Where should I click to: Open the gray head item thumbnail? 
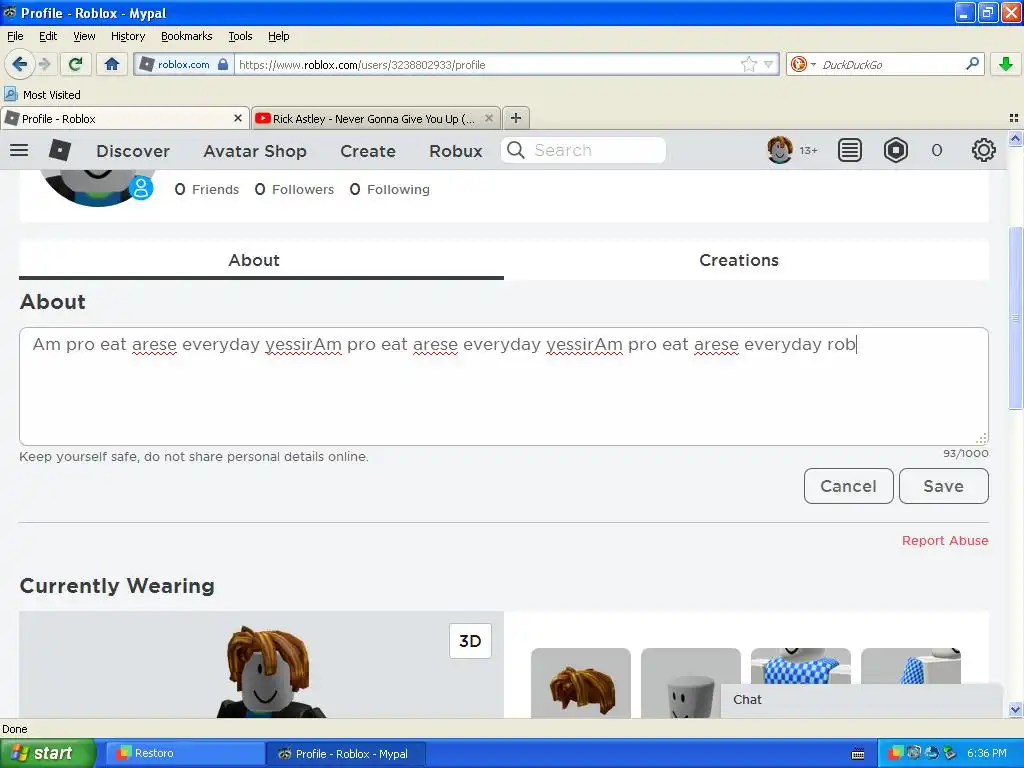[691, 683]
